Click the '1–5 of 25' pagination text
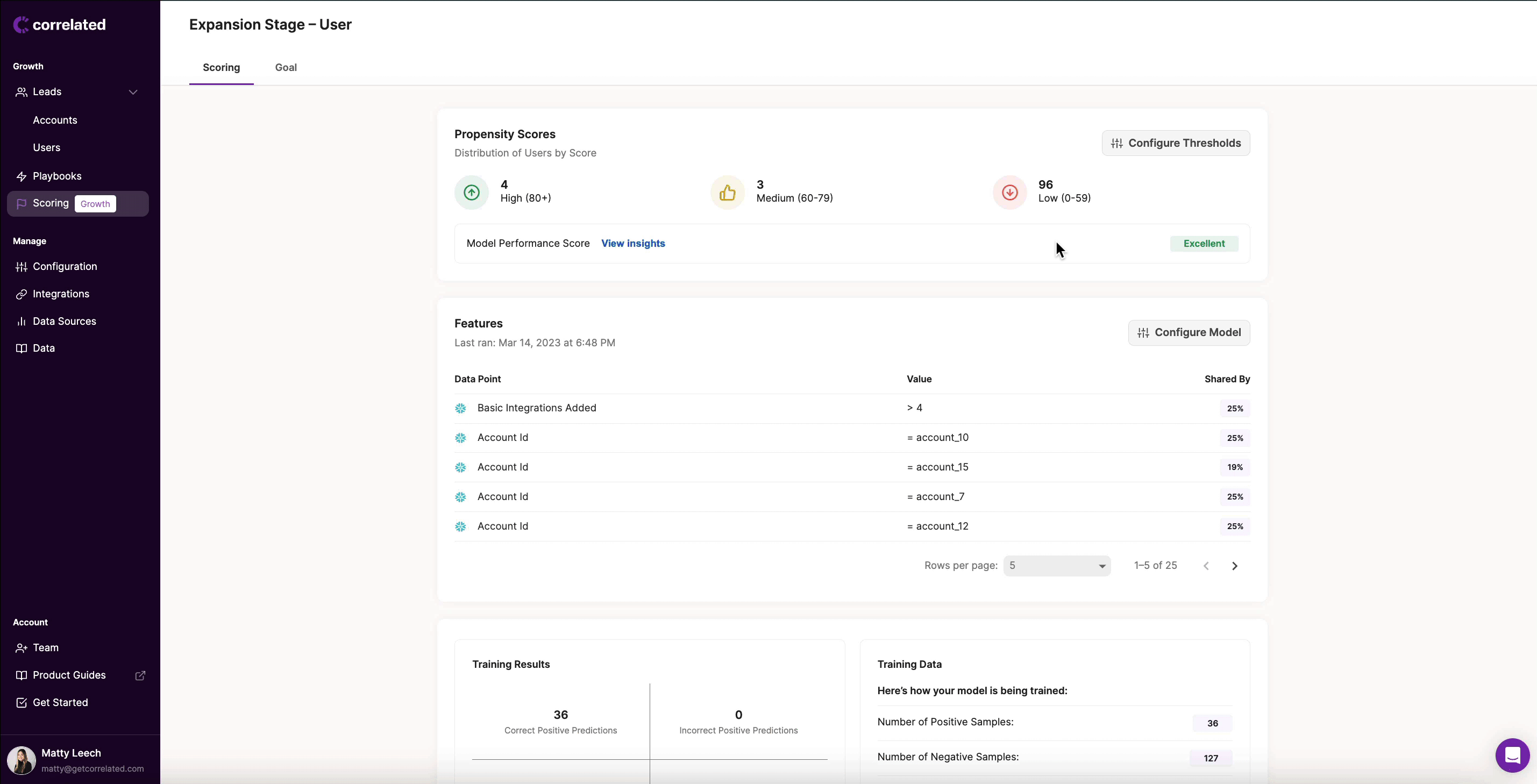The height and width of the screenshot is (784, 1537). [1155, 566]
